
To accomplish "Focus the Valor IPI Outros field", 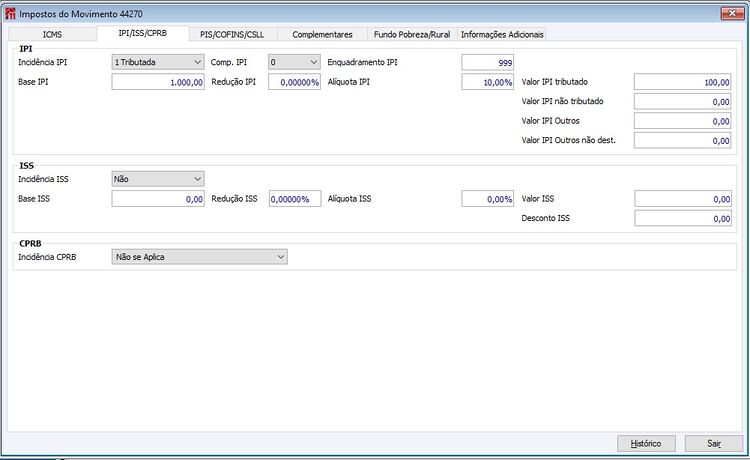I will click(x=683, y=121).
